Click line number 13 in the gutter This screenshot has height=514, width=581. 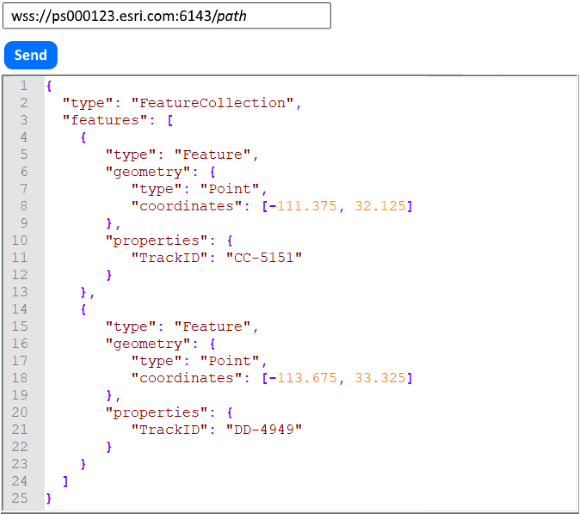click(x=20, y=292)
